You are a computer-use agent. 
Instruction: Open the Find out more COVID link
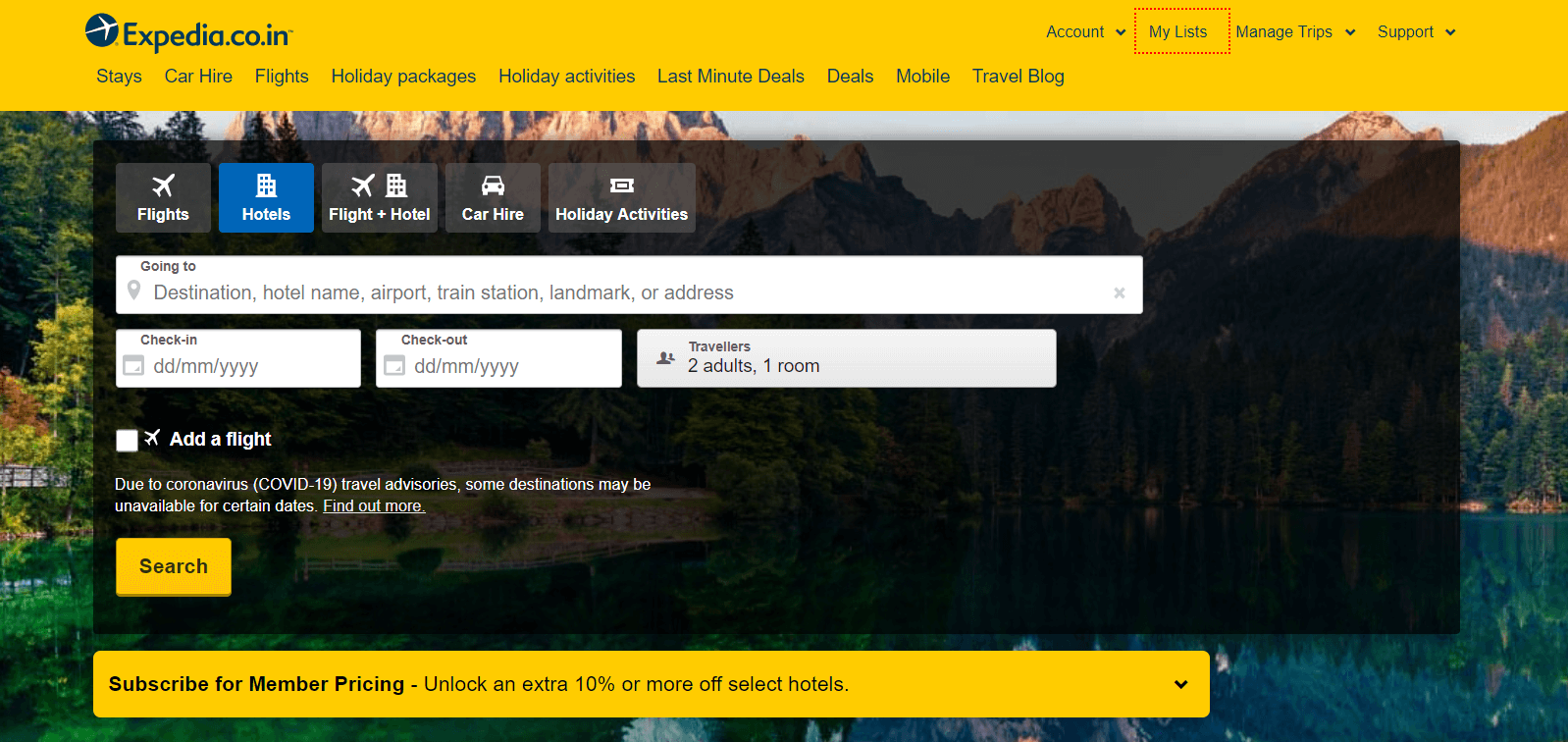click(374, 506)
